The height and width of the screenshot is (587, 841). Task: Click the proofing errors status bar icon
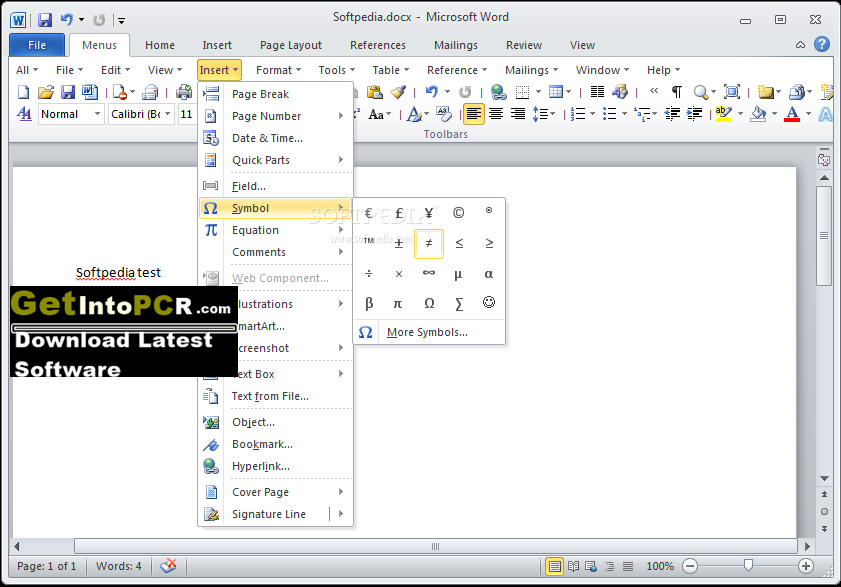click(168, 566)
